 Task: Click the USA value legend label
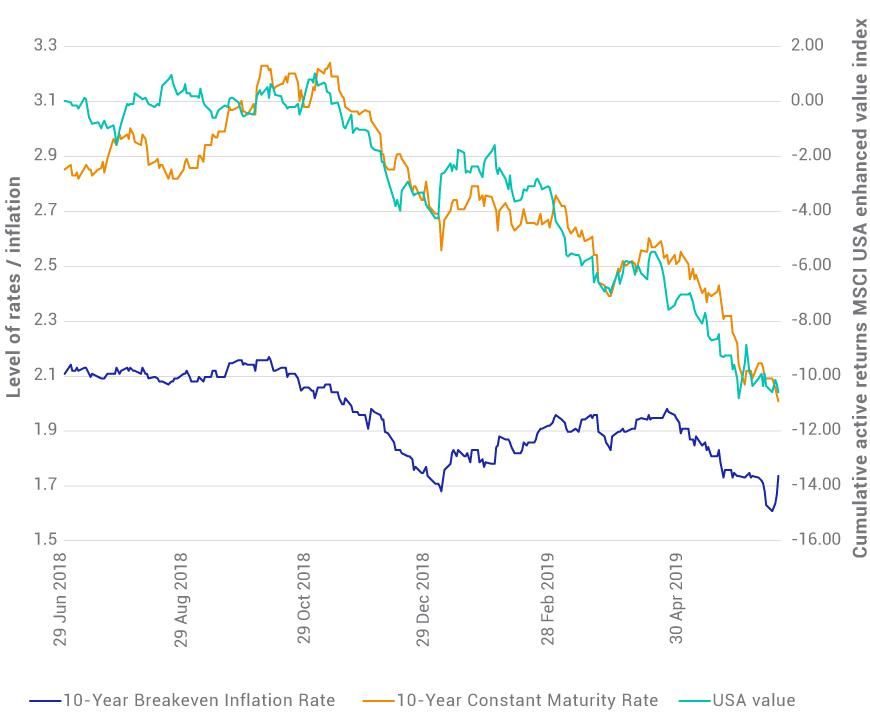(x=753, y=700)
